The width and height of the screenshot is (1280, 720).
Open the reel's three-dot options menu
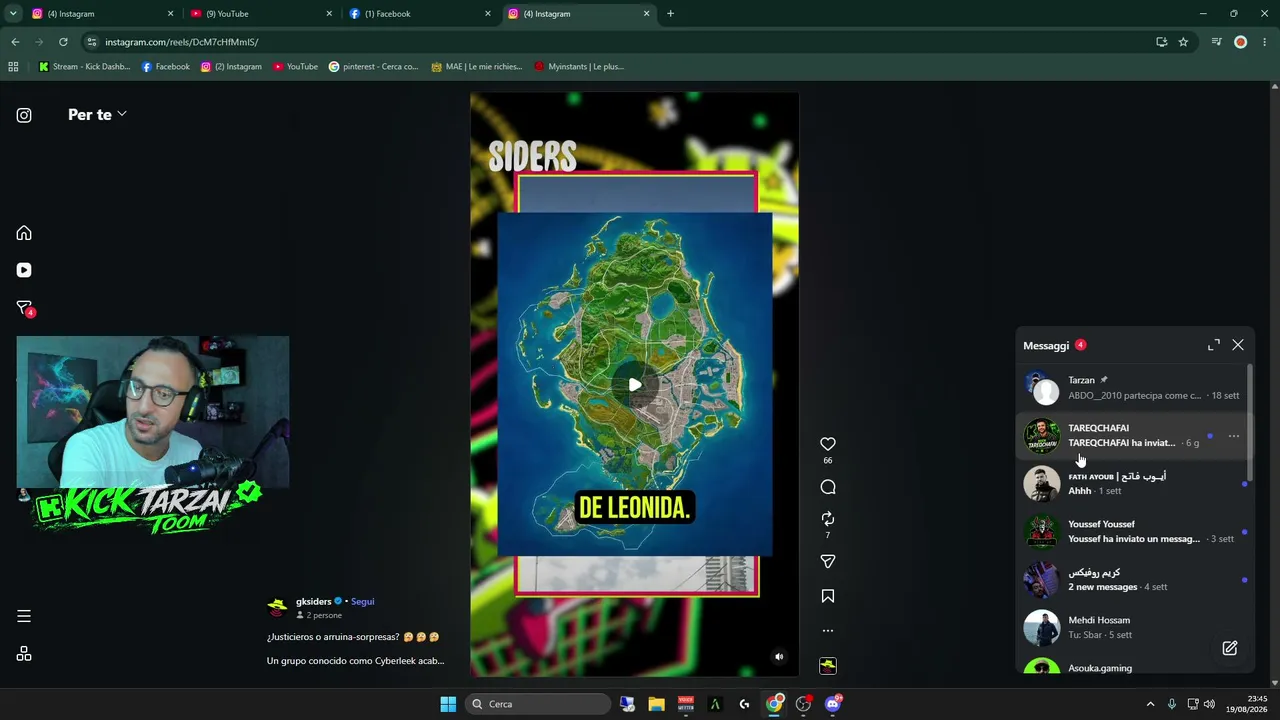tap(828, 631)
